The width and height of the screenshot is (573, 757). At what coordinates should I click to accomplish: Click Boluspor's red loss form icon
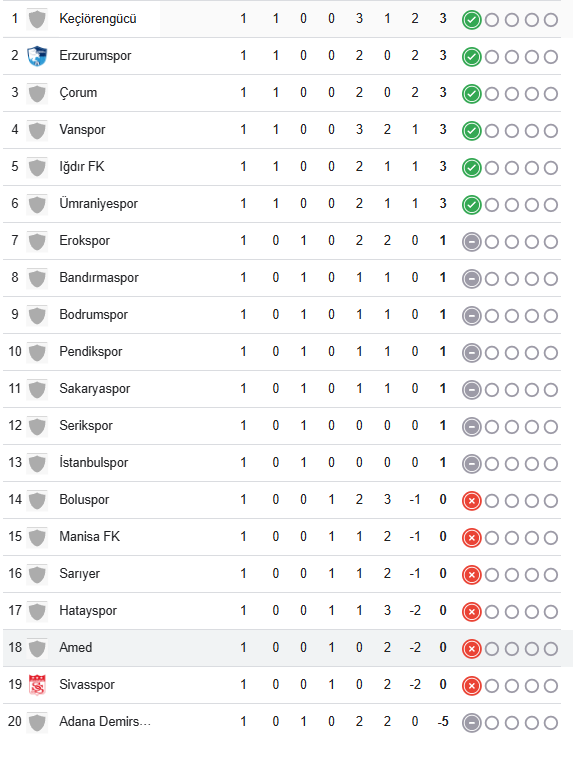(472, 501)
